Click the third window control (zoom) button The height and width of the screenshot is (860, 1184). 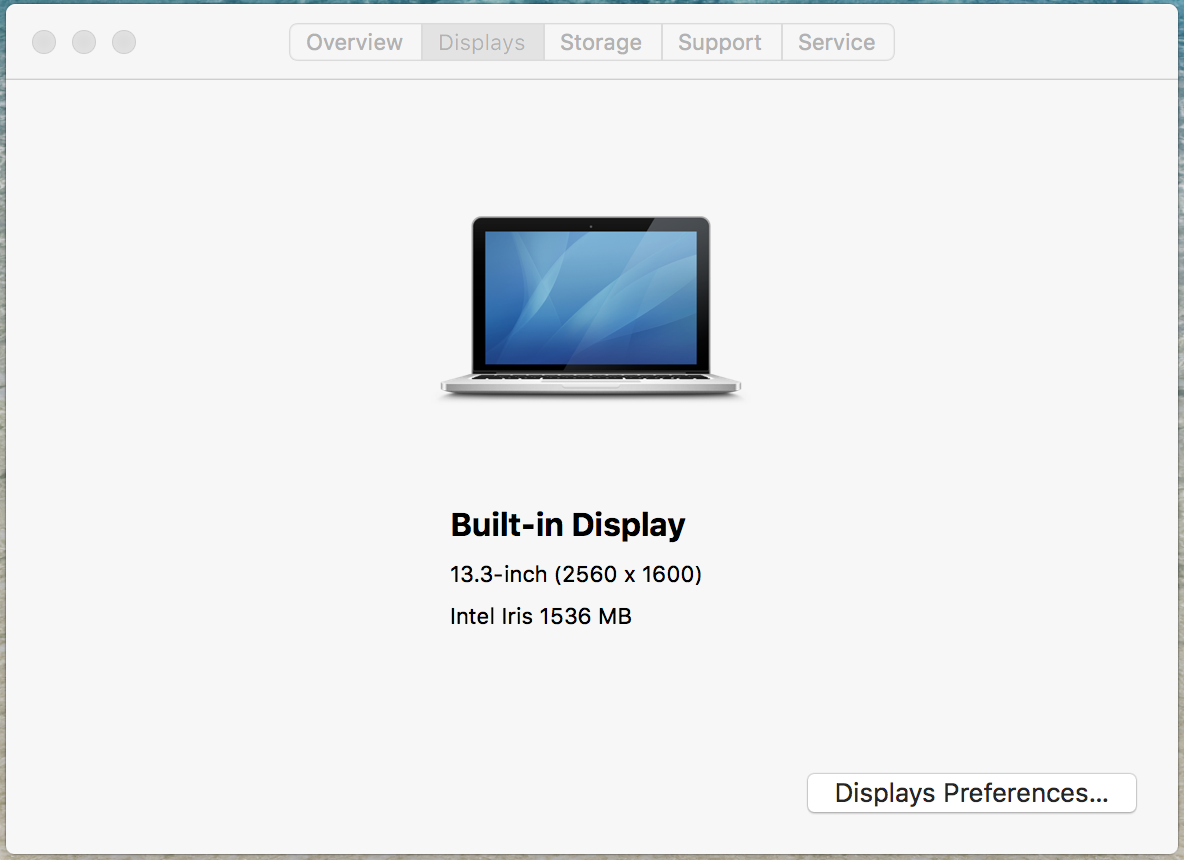[124, 42]
